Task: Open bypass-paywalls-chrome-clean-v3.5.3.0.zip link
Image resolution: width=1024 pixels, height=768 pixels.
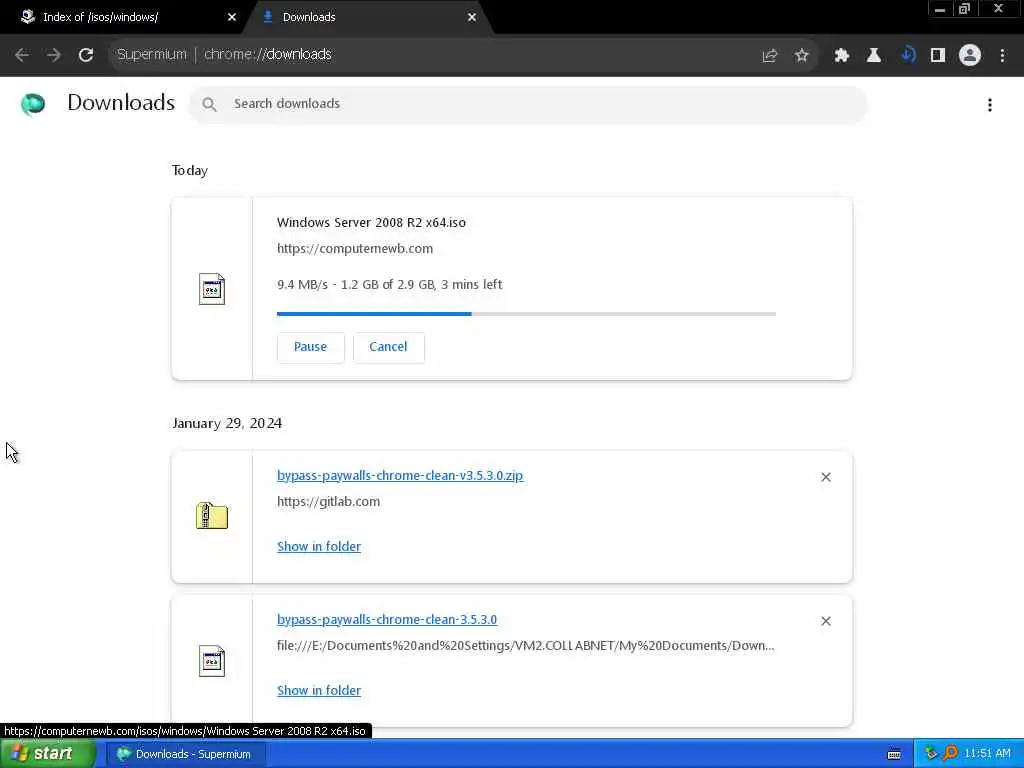Action: pyautogui.click(x=400, y=475)
